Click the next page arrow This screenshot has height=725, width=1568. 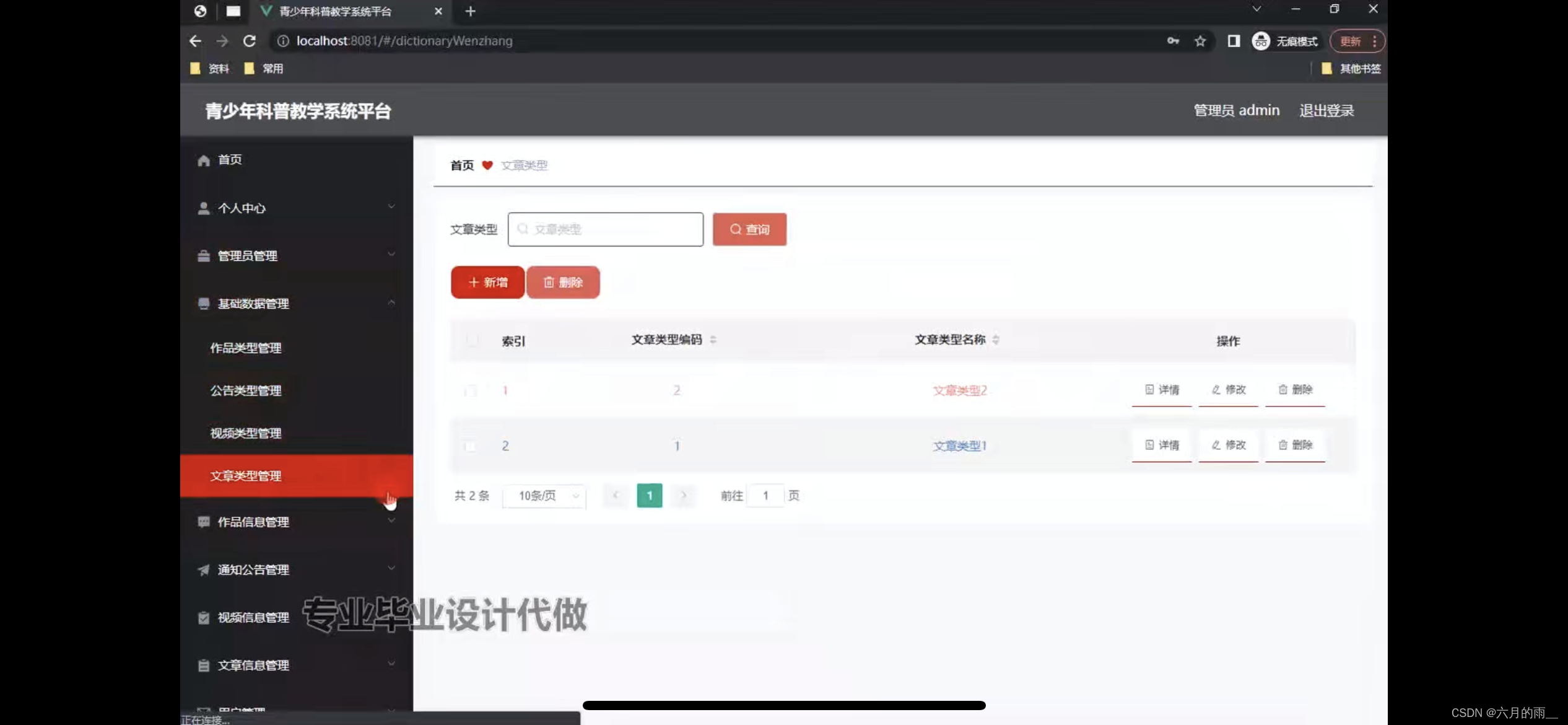(x=684, y=495)
